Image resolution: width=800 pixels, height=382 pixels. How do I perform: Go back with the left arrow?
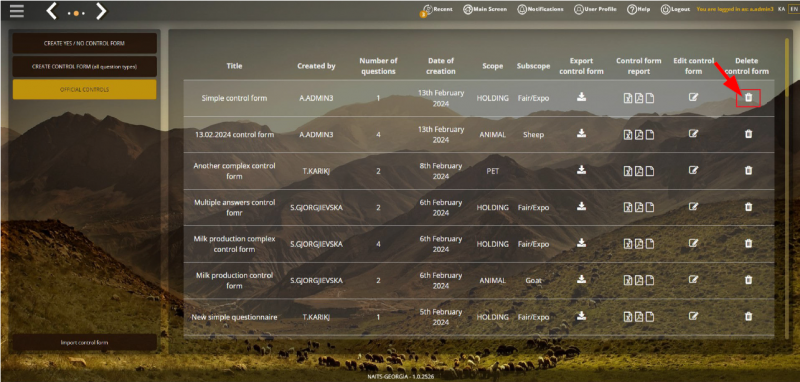52,11
